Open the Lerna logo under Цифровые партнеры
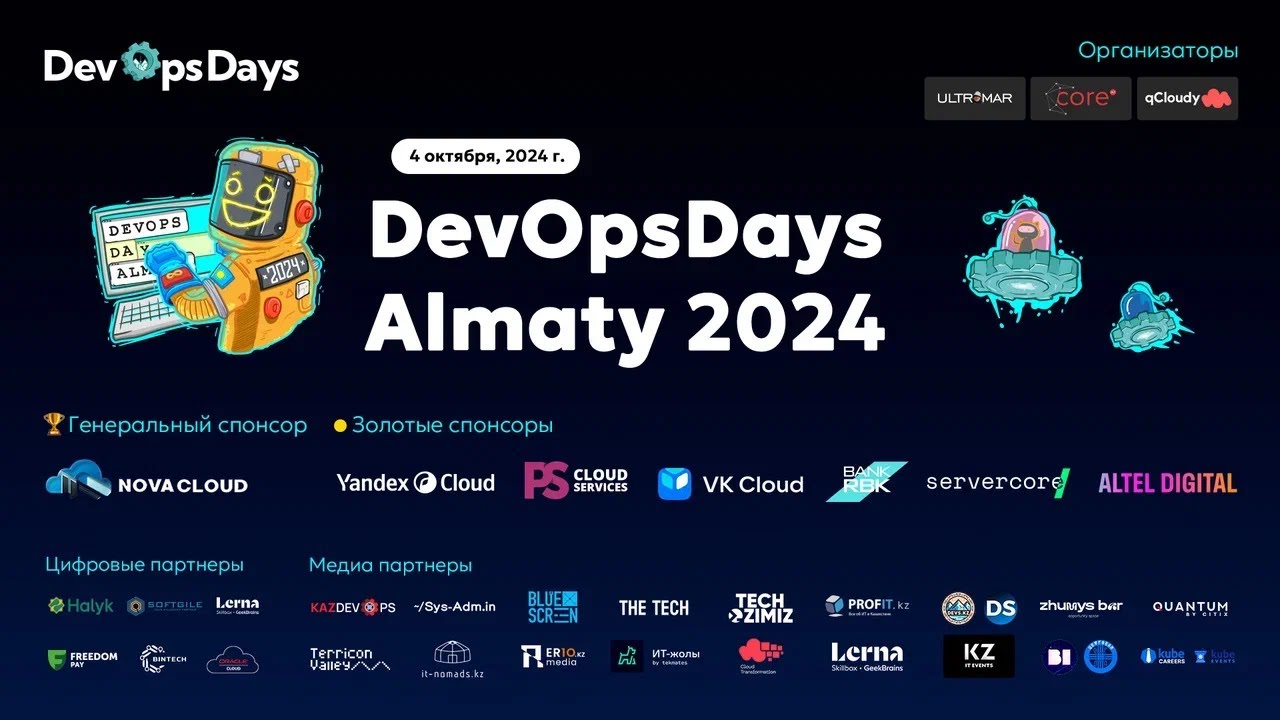1280x720 pixels. [237, 605]
